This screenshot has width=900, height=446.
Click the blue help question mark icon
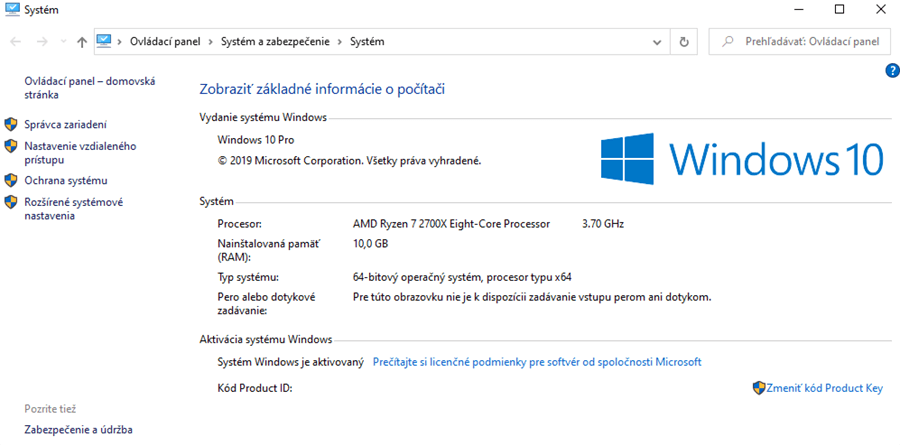(892, 70)
